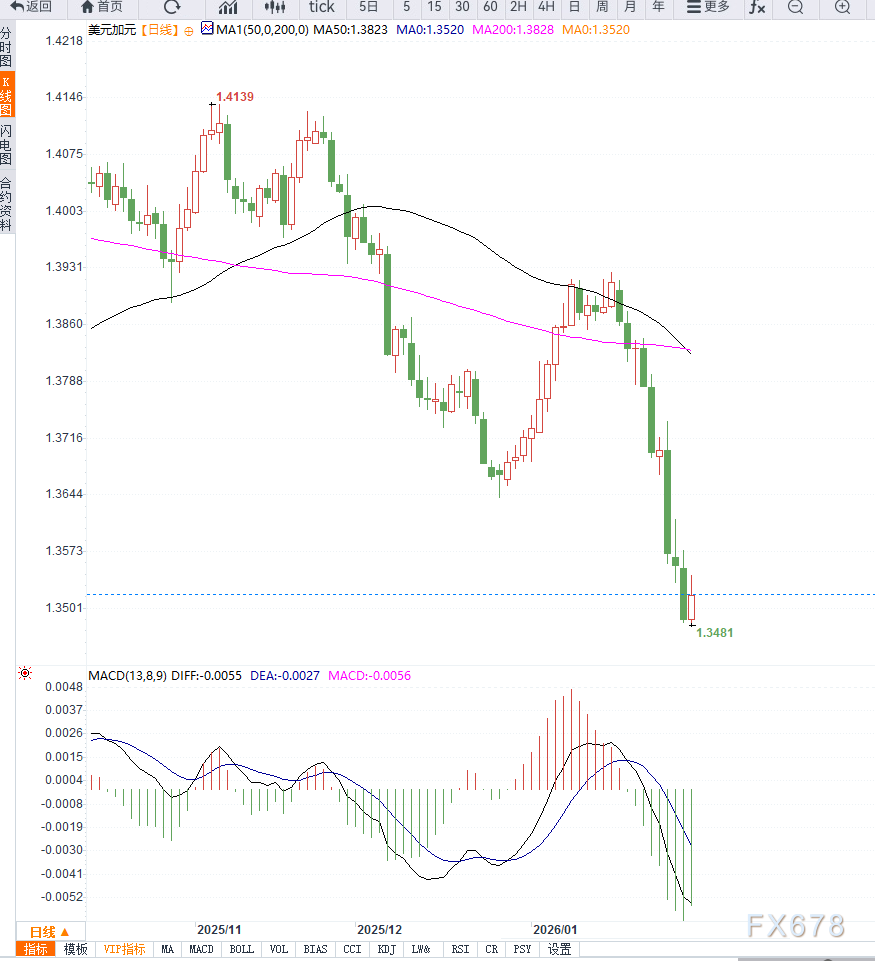Click the MA1 indicator image icon

207,29
